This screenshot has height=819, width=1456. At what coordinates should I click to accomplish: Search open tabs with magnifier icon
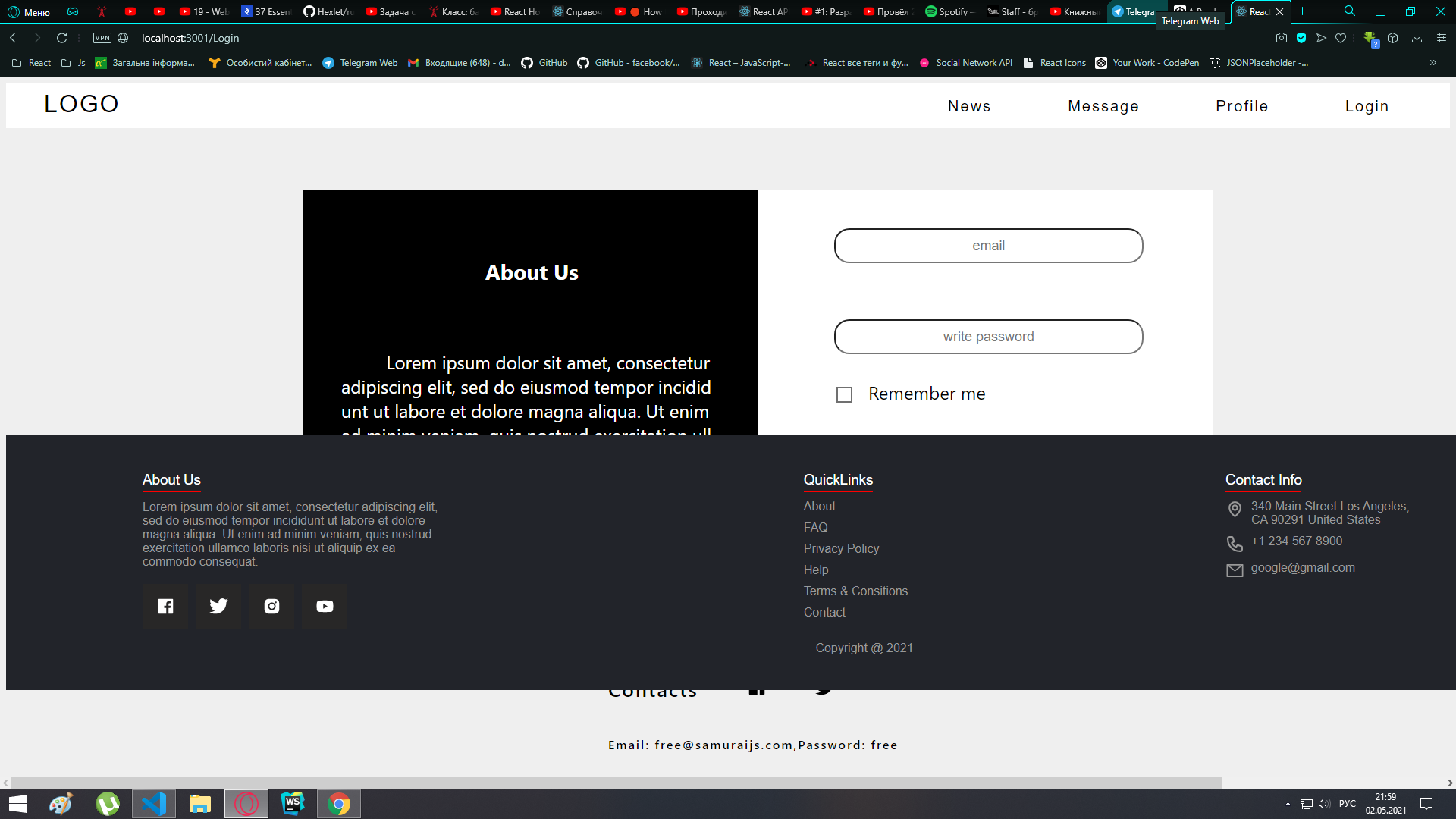click(1350, 11)
